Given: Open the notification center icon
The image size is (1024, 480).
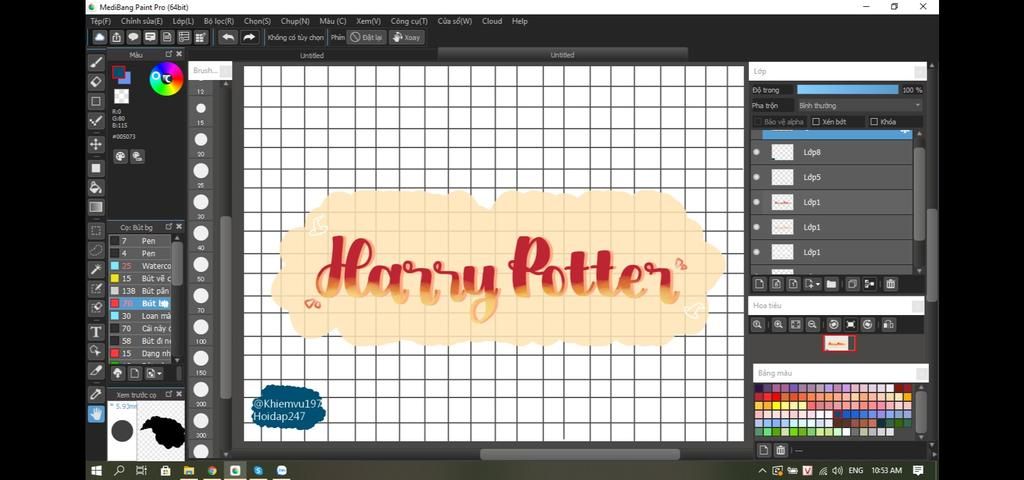Looking at the screenshot, I should [918, 470].
